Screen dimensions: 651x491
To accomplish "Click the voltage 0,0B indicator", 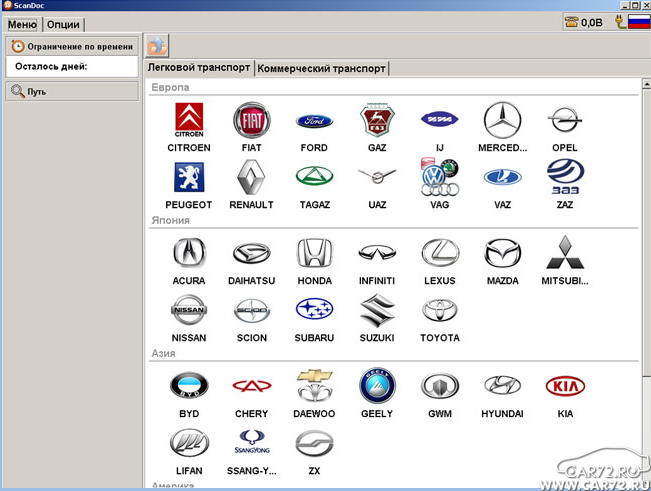I will pos(584,22).
